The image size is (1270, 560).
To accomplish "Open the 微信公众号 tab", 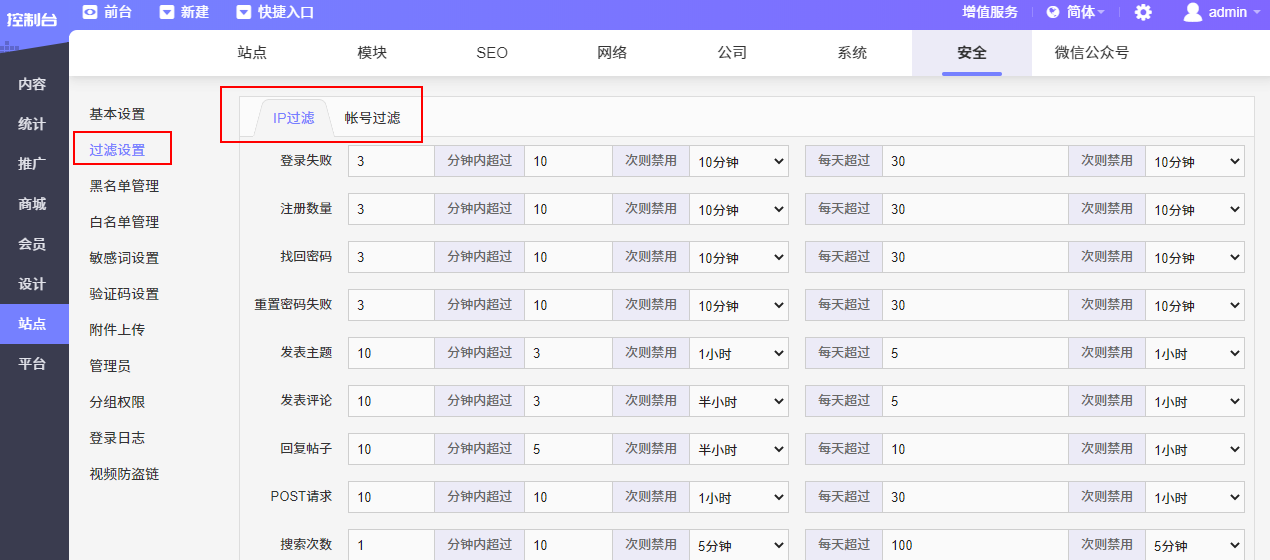I will [1091, 53].
